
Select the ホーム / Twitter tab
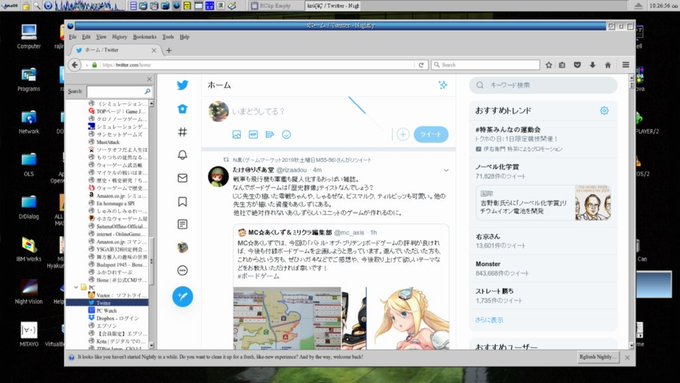pos(116,50)
